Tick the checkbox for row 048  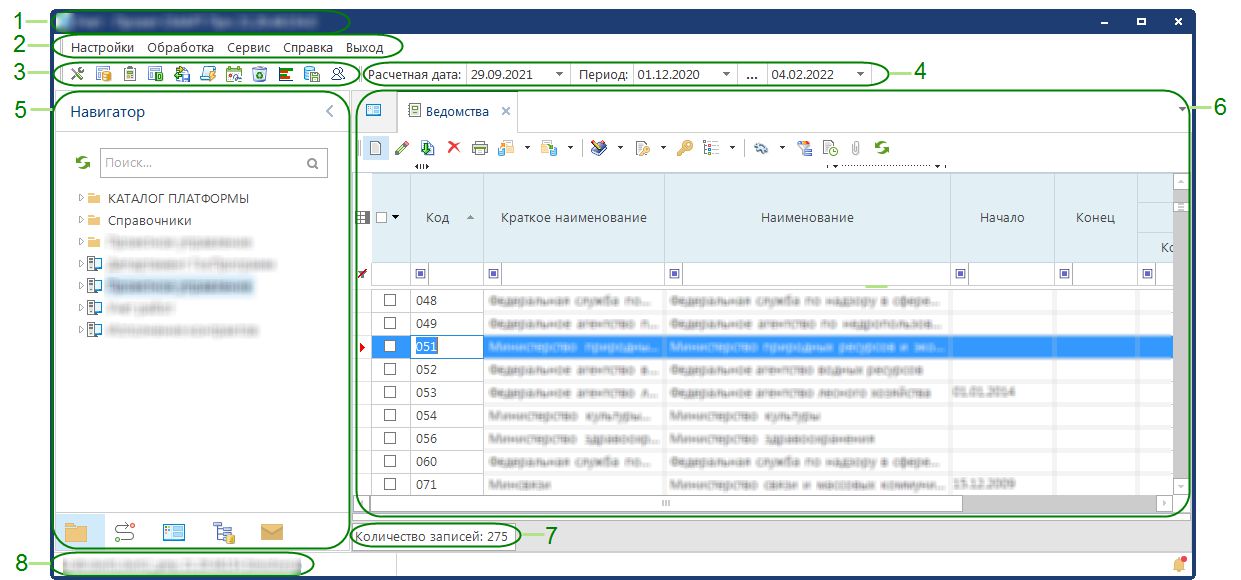390,300
